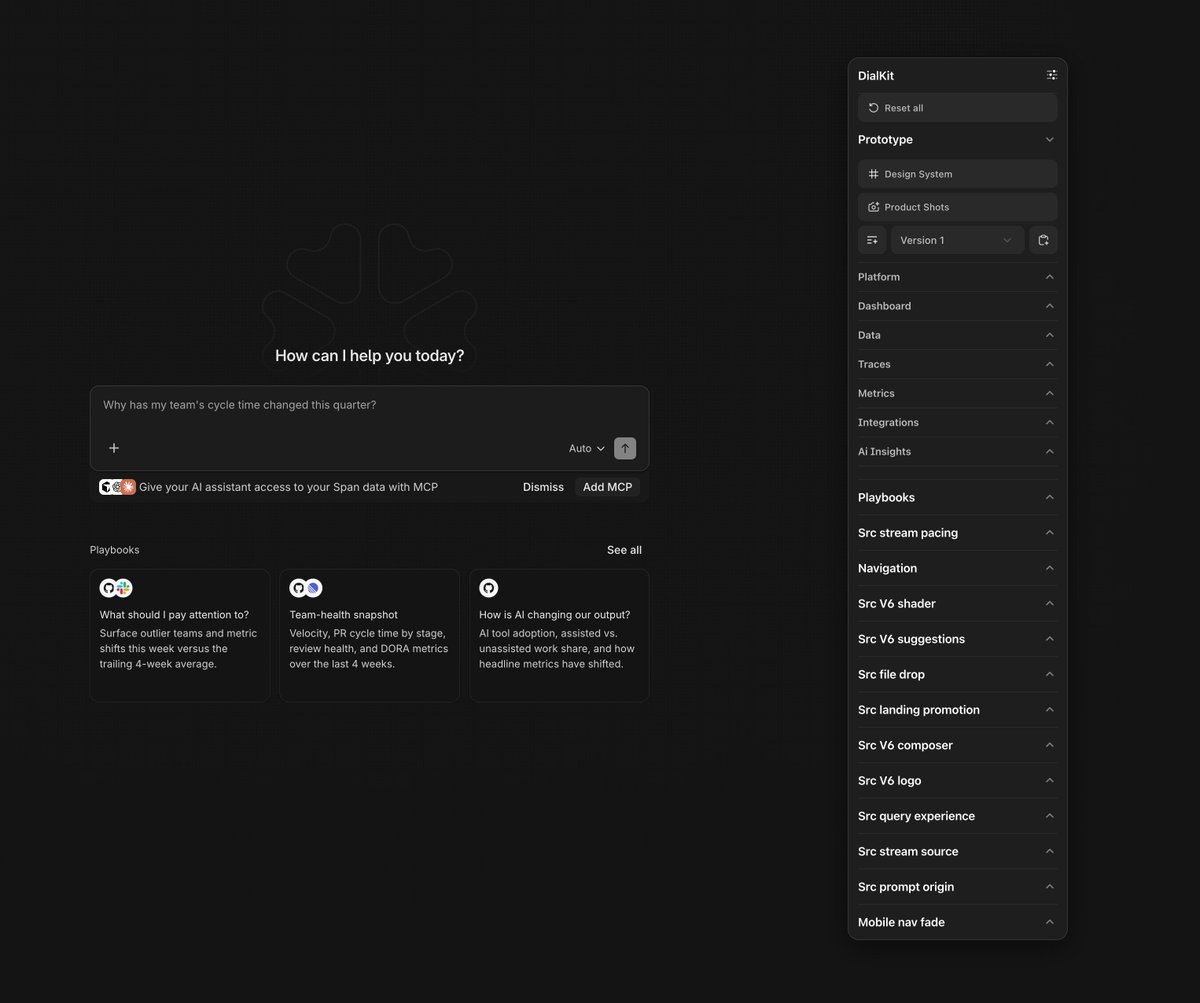Expand the Traces section
The width and height of the screenshot is (1200, 1003).
(957, 364)
